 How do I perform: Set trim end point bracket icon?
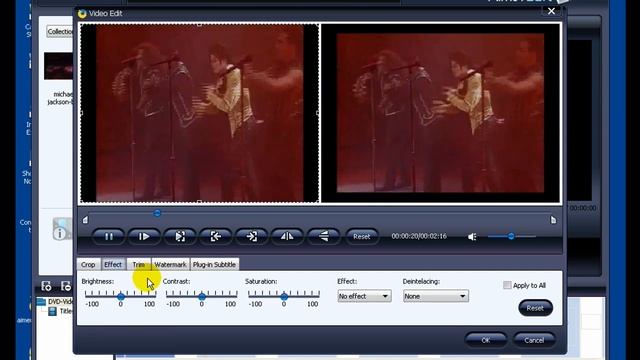[251, 236]
